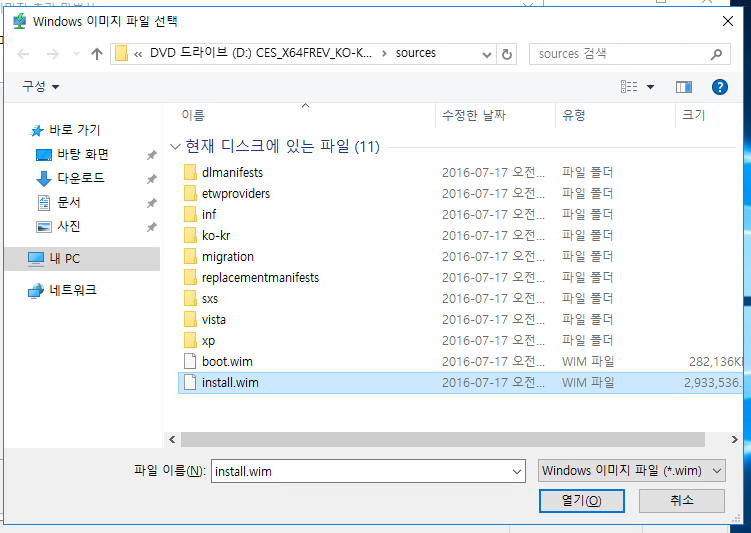Click the pin icon beside 문서

click(151, 203)
